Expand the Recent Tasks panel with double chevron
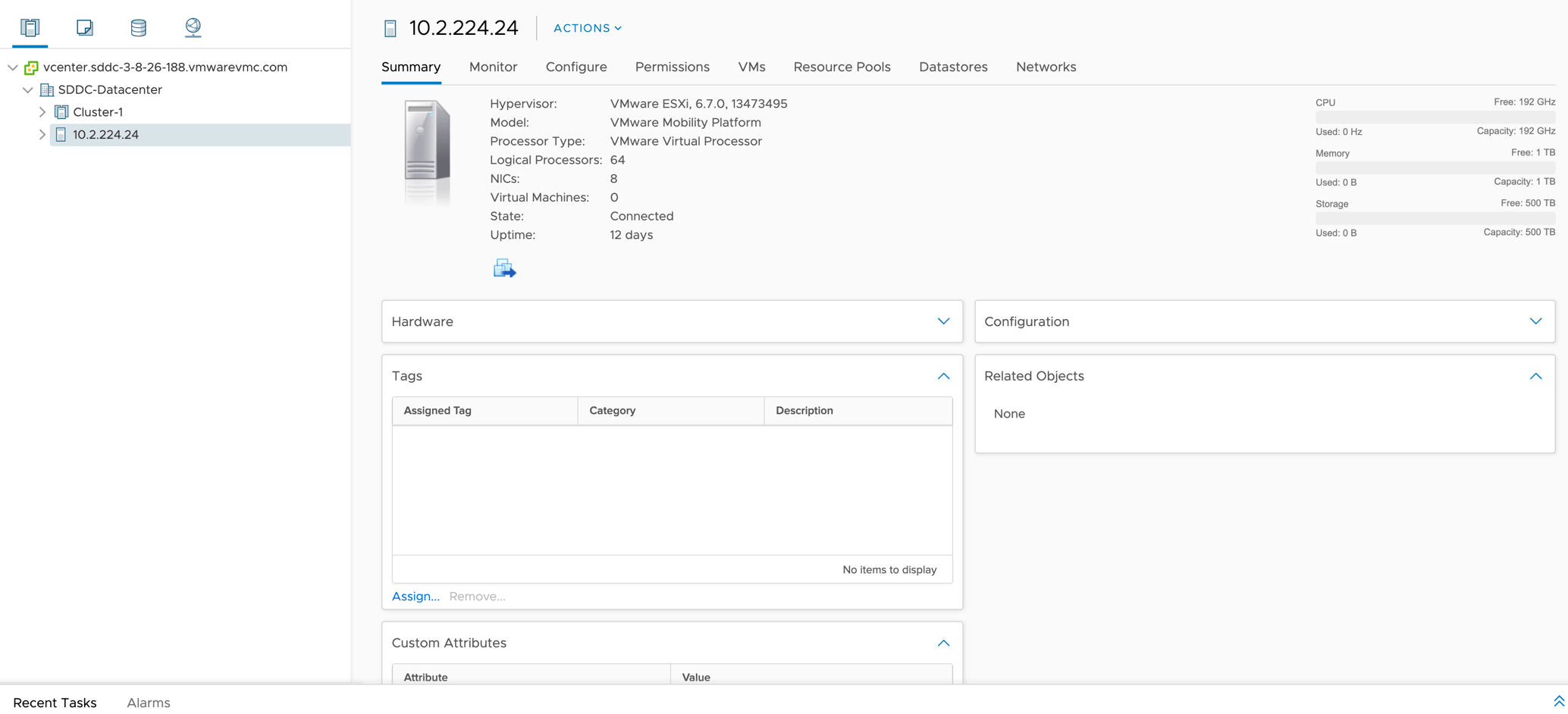 1558,701
